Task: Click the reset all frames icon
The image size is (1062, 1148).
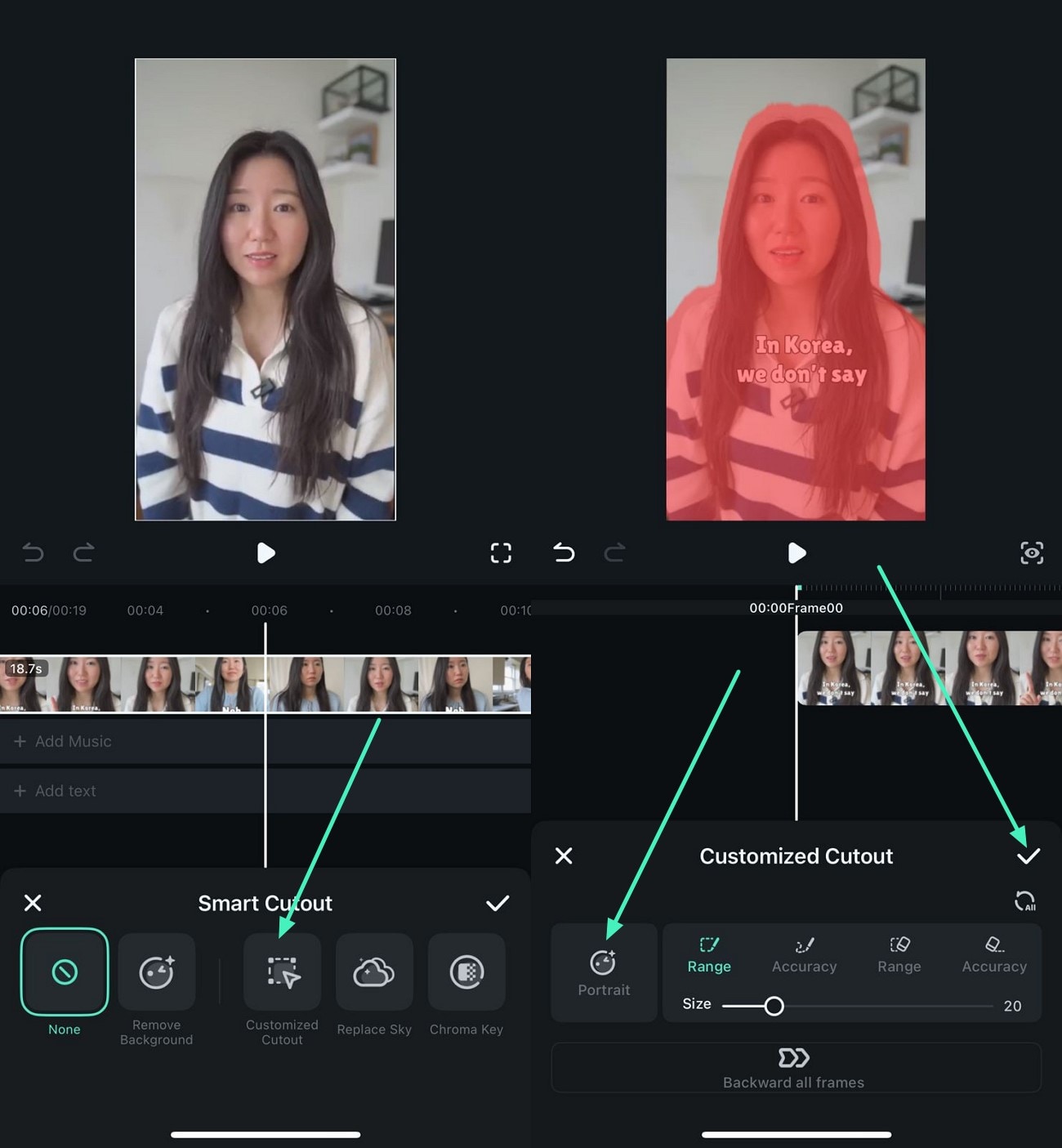Action: [1026, 900]
